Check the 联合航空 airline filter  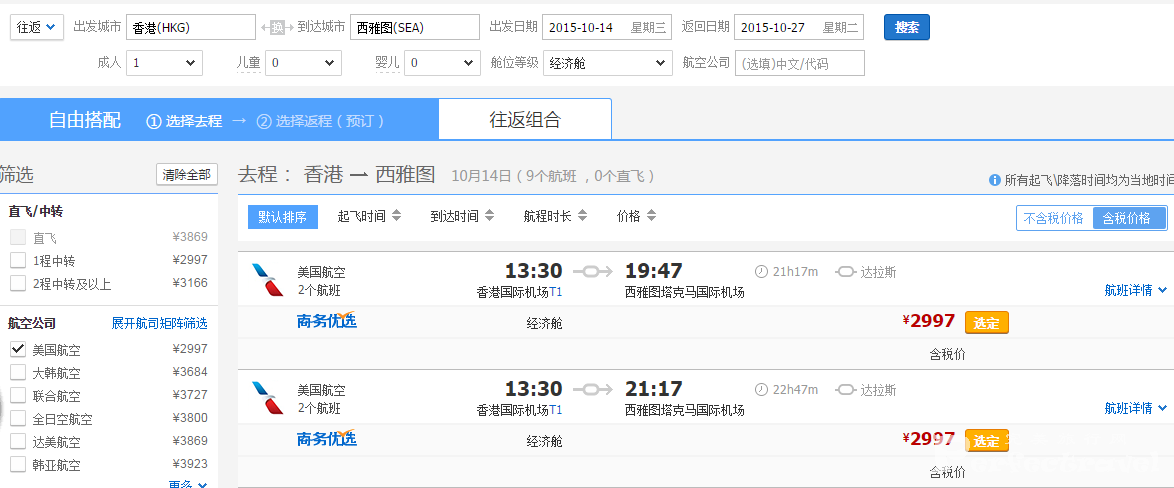point(18,396)
